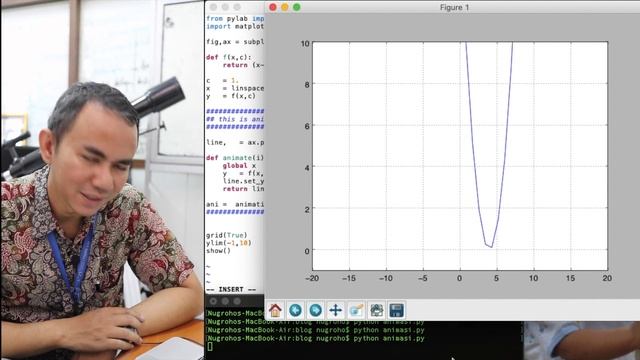Click the 'ani = animati' line
Viewport: 640px width, 360px height.
click(x=235, y=204)
